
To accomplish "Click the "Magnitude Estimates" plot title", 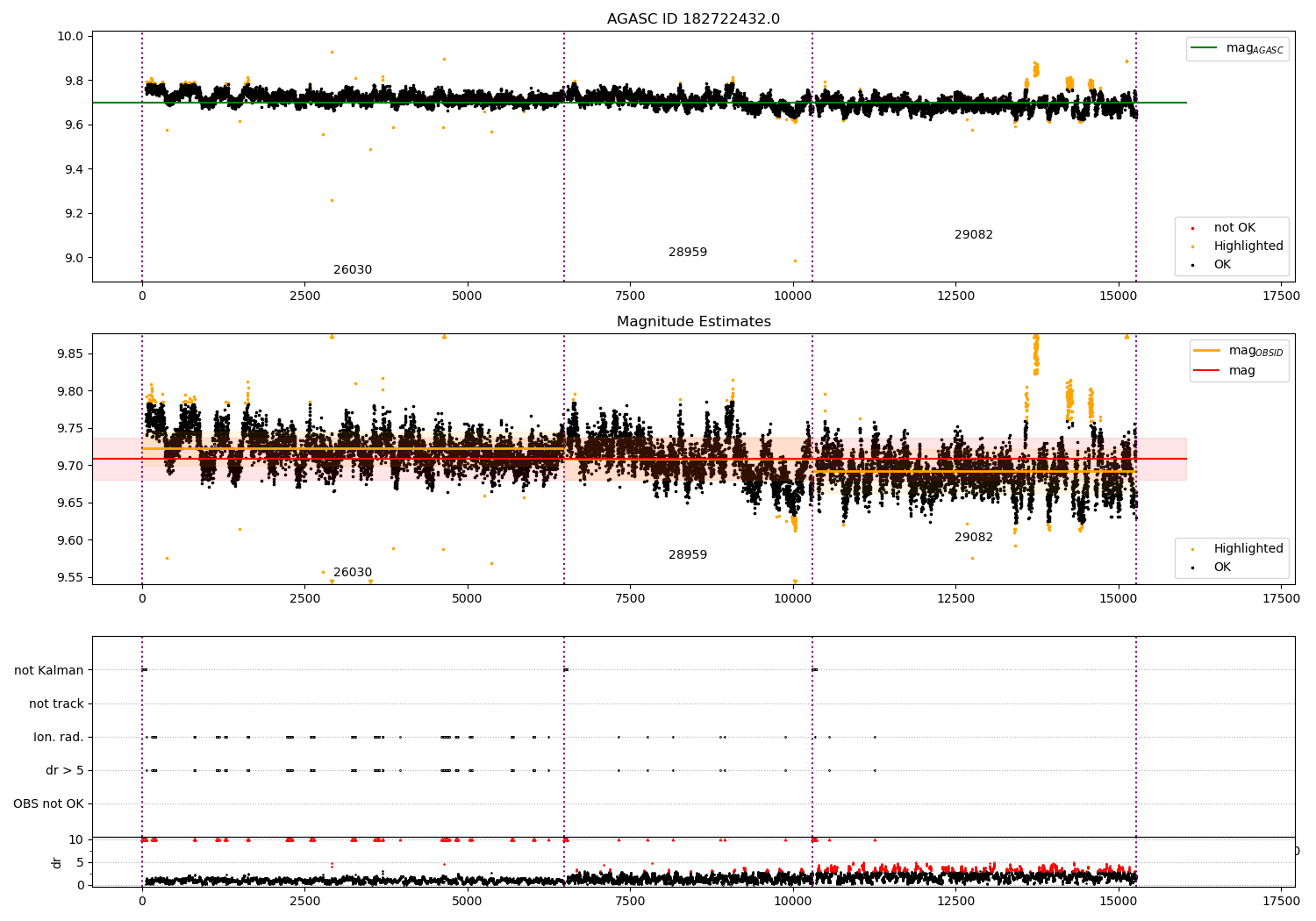I will click(693, 322).
